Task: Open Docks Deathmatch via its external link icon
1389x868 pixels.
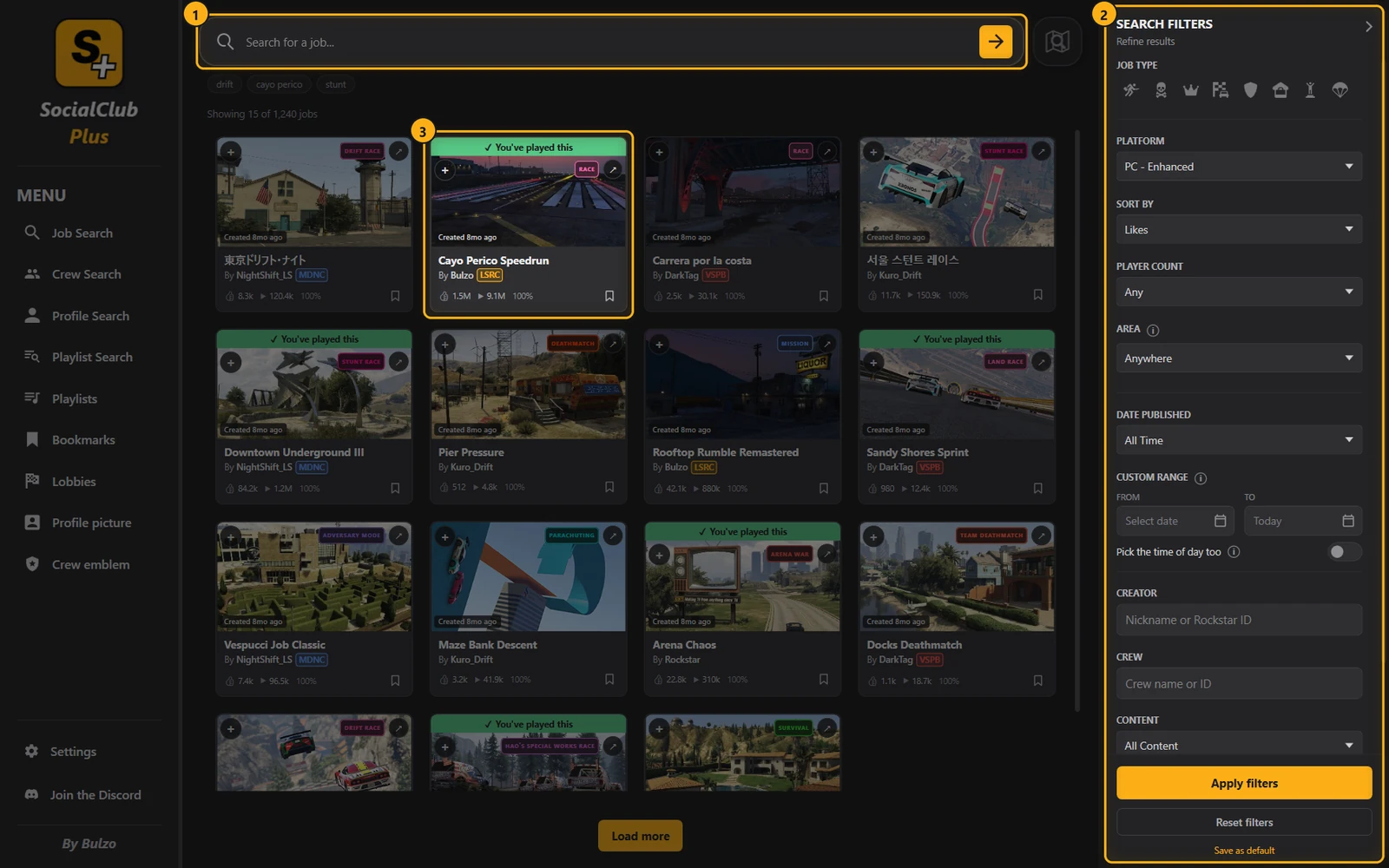Action: click(1041, 536)
